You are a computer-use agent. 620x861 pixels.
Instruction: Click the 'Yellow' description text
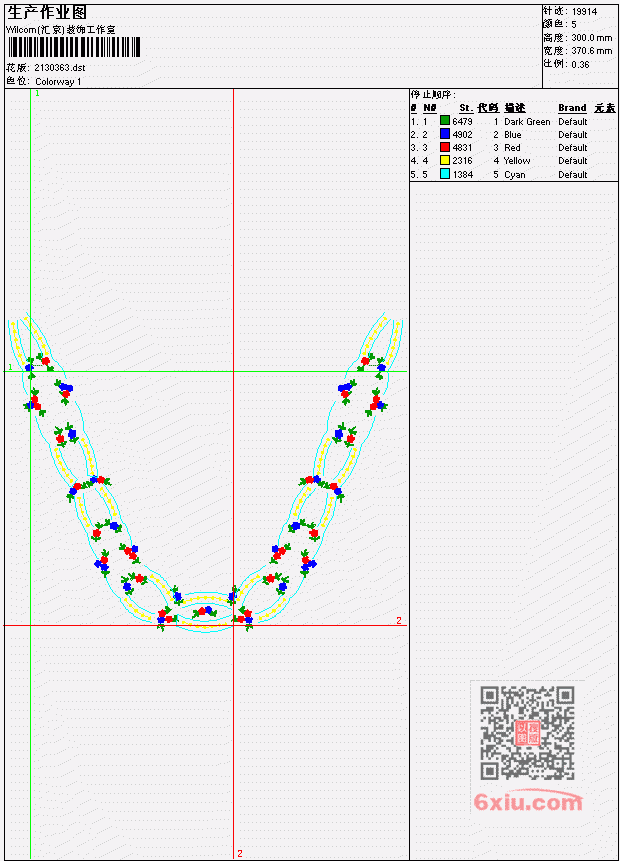(517, 161)
